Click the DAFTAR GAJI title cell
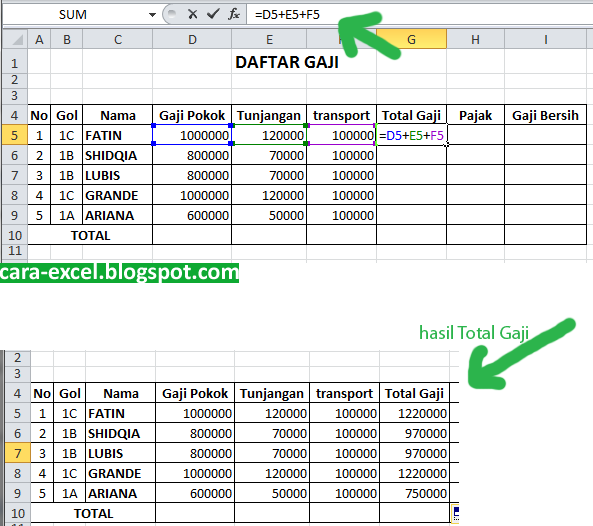 point(287,62)
